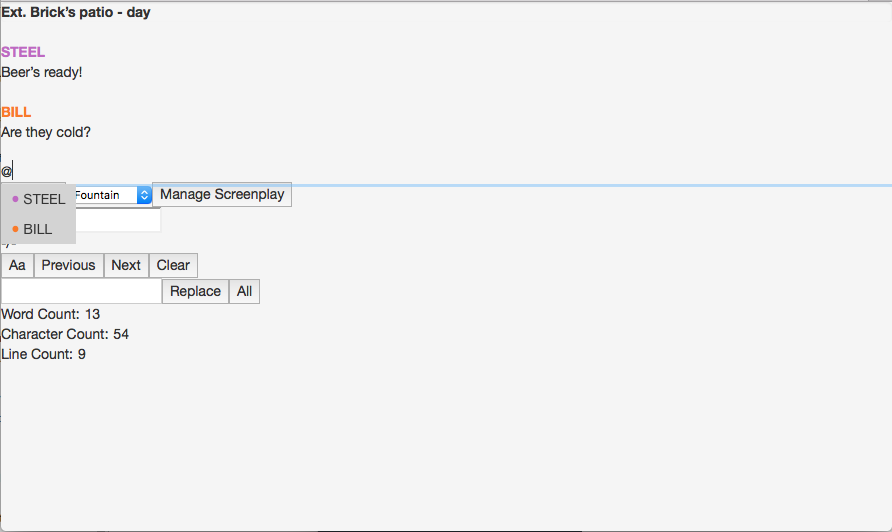Click the purple STEEL character name in script
Viewport: 892px width, 532px height.
[23, 52]
